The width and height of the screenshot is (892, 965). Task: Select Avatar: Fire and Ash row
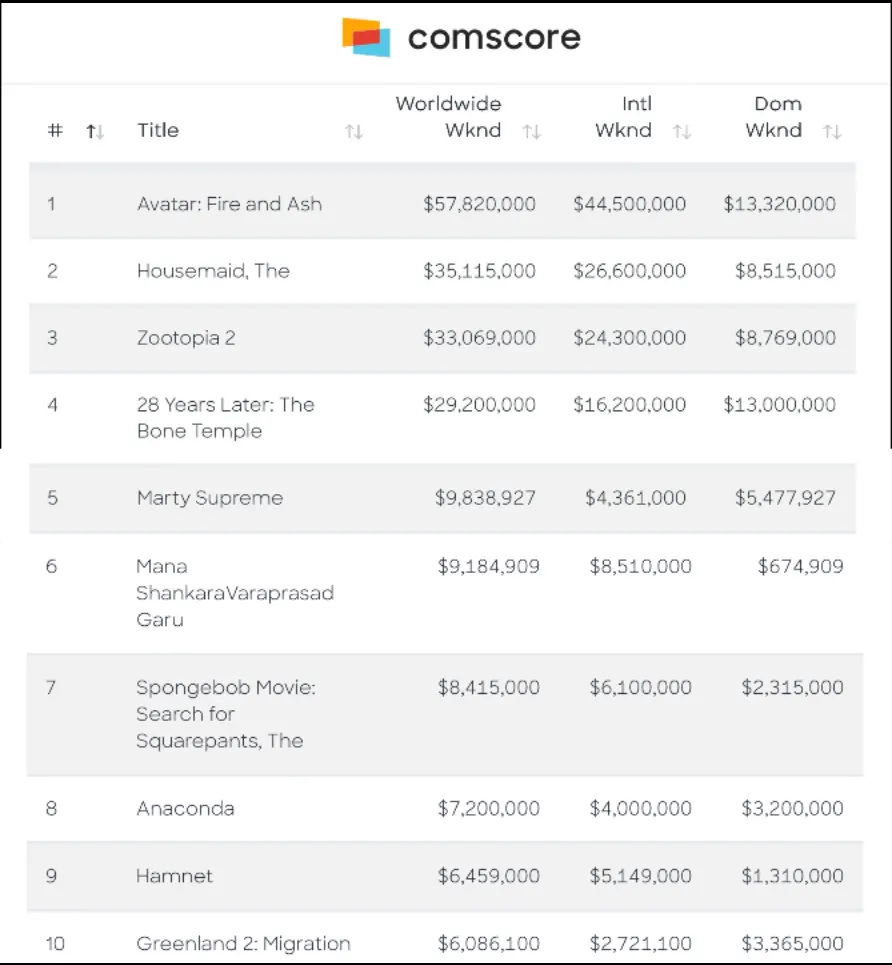(229, 204)
